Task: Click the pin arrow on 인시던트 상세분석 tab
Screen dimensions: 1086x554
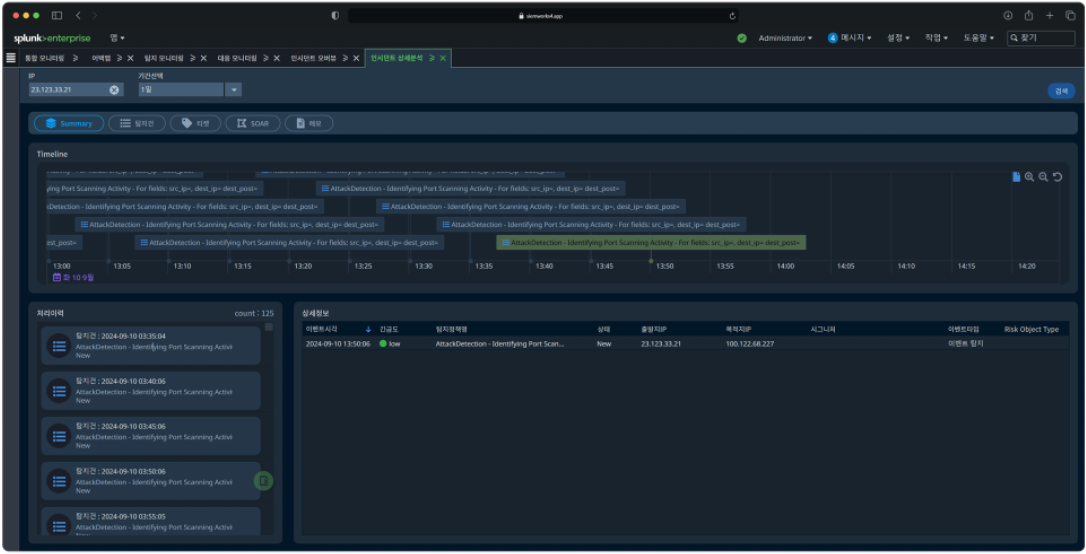Action: [431, 58]
